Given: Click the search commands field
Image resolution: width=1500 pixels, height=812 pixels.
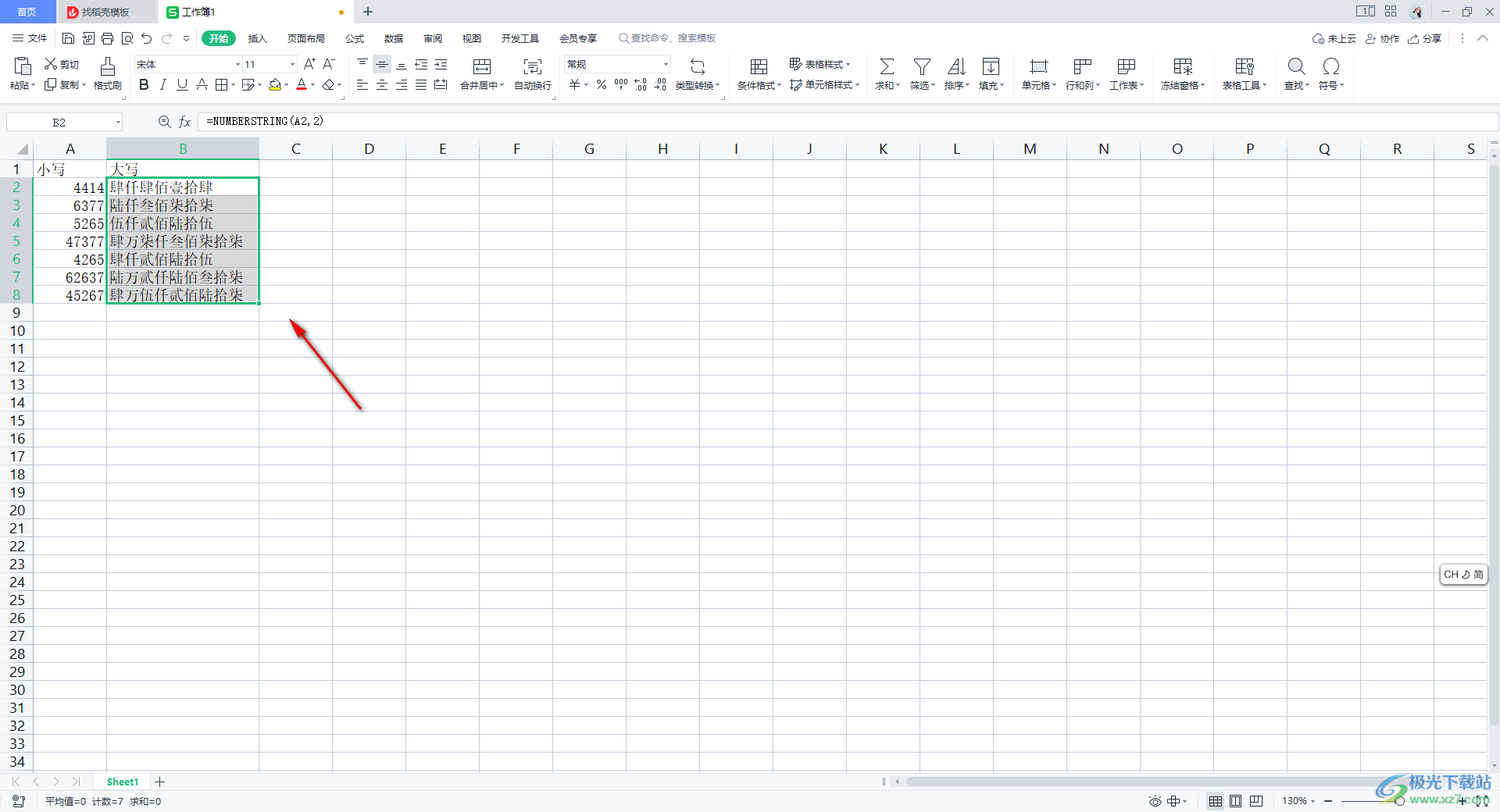Looking at the screenshot, I should (x=667, y=38).
